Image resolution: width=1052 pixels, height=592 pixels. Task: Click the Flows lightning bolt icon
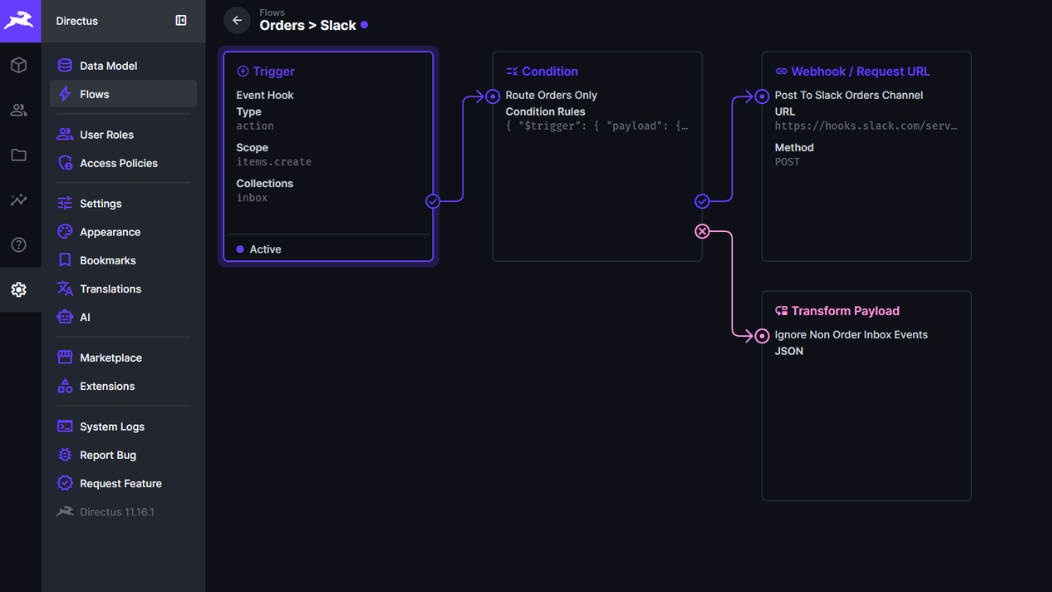coord(64,94)
